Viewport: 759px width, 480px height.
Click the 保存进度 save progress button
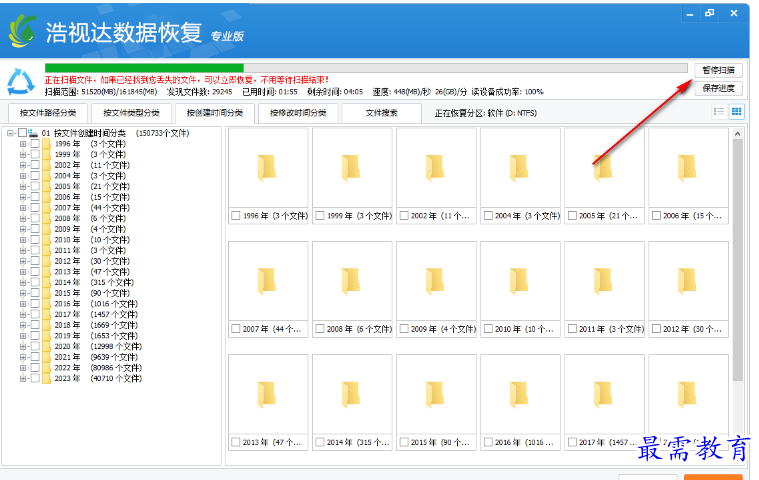tap(718, 88)
